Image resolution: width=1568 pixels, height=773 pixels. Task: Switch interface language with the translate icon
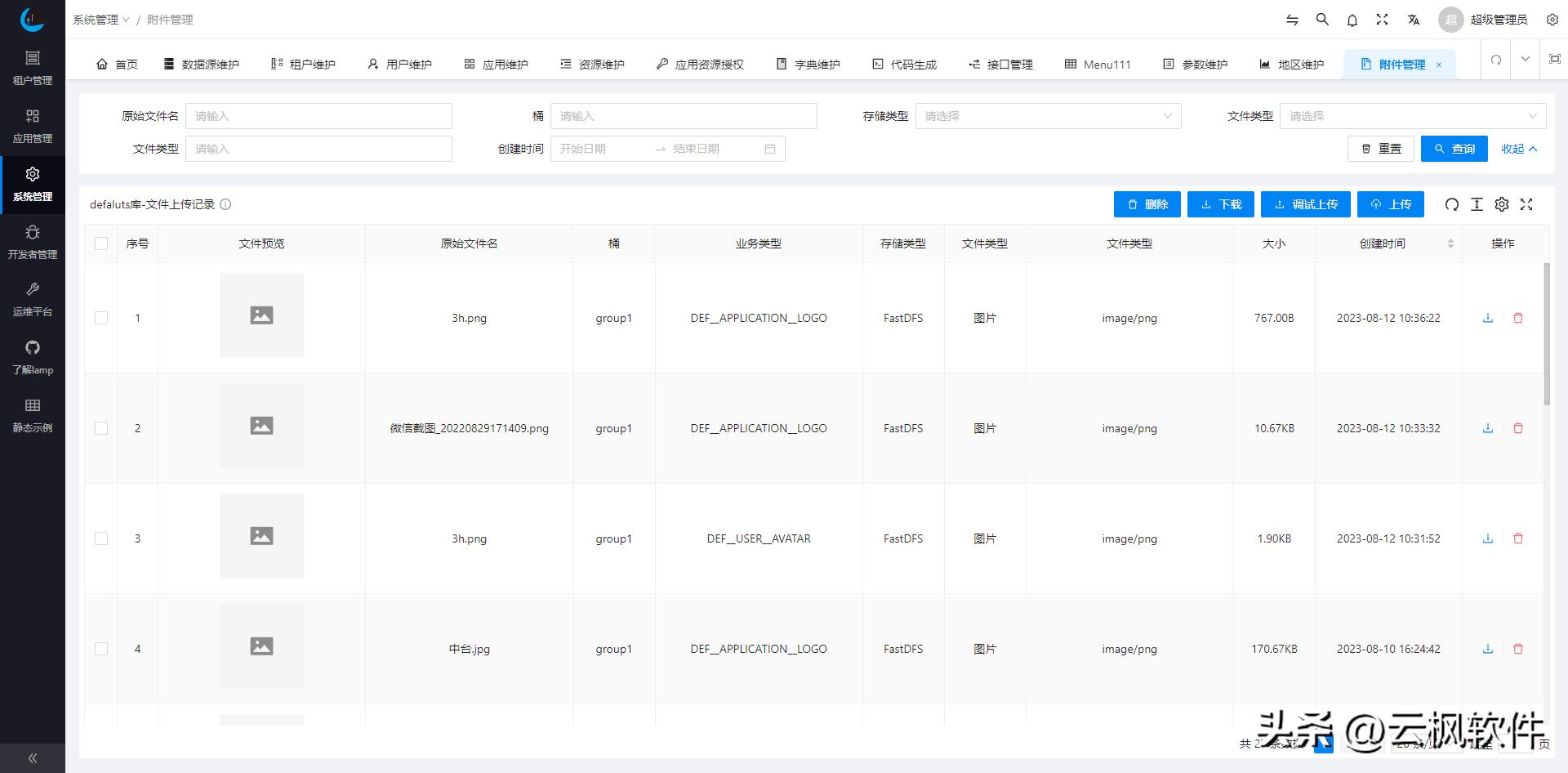tap(1412, 20)
